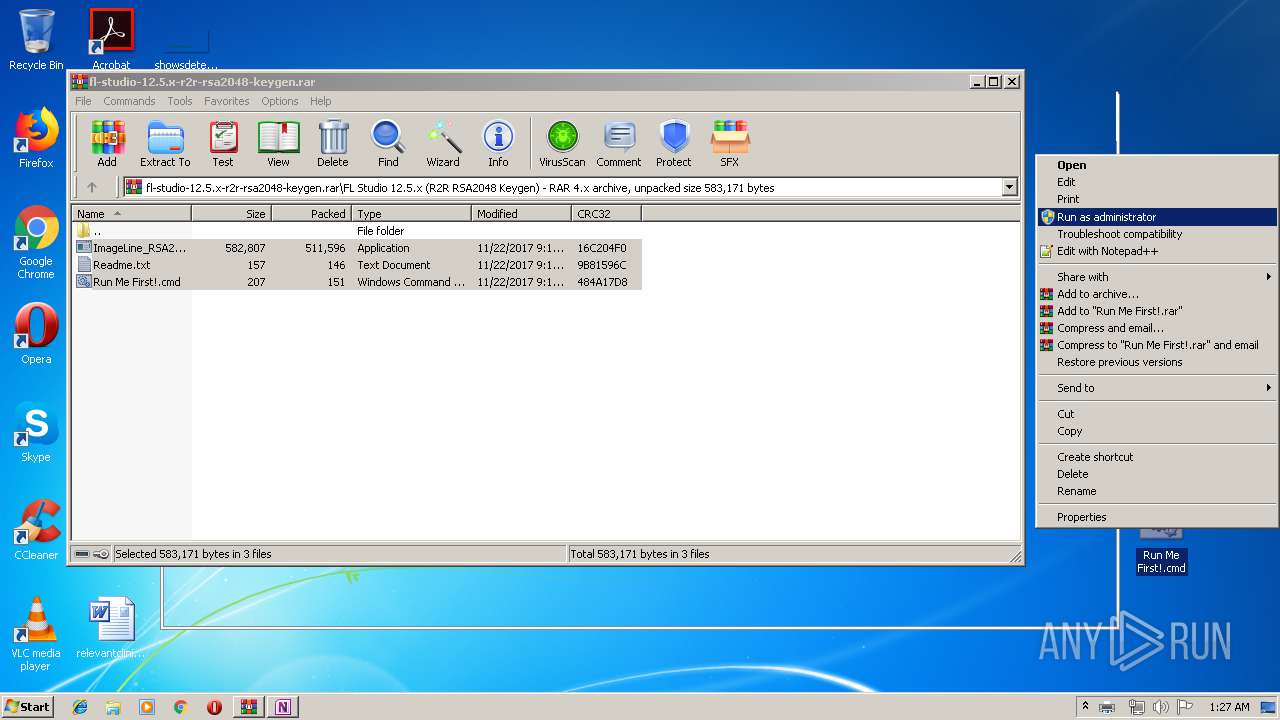The height and width of the screenshot is (720, 1280).
Task: Show hidden system tray icons
Action: [x=1085, y=707]
